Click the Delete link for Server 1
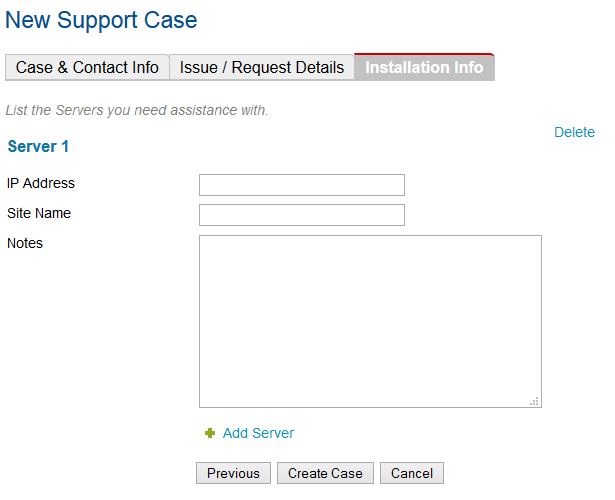 [x=574, y=132]
